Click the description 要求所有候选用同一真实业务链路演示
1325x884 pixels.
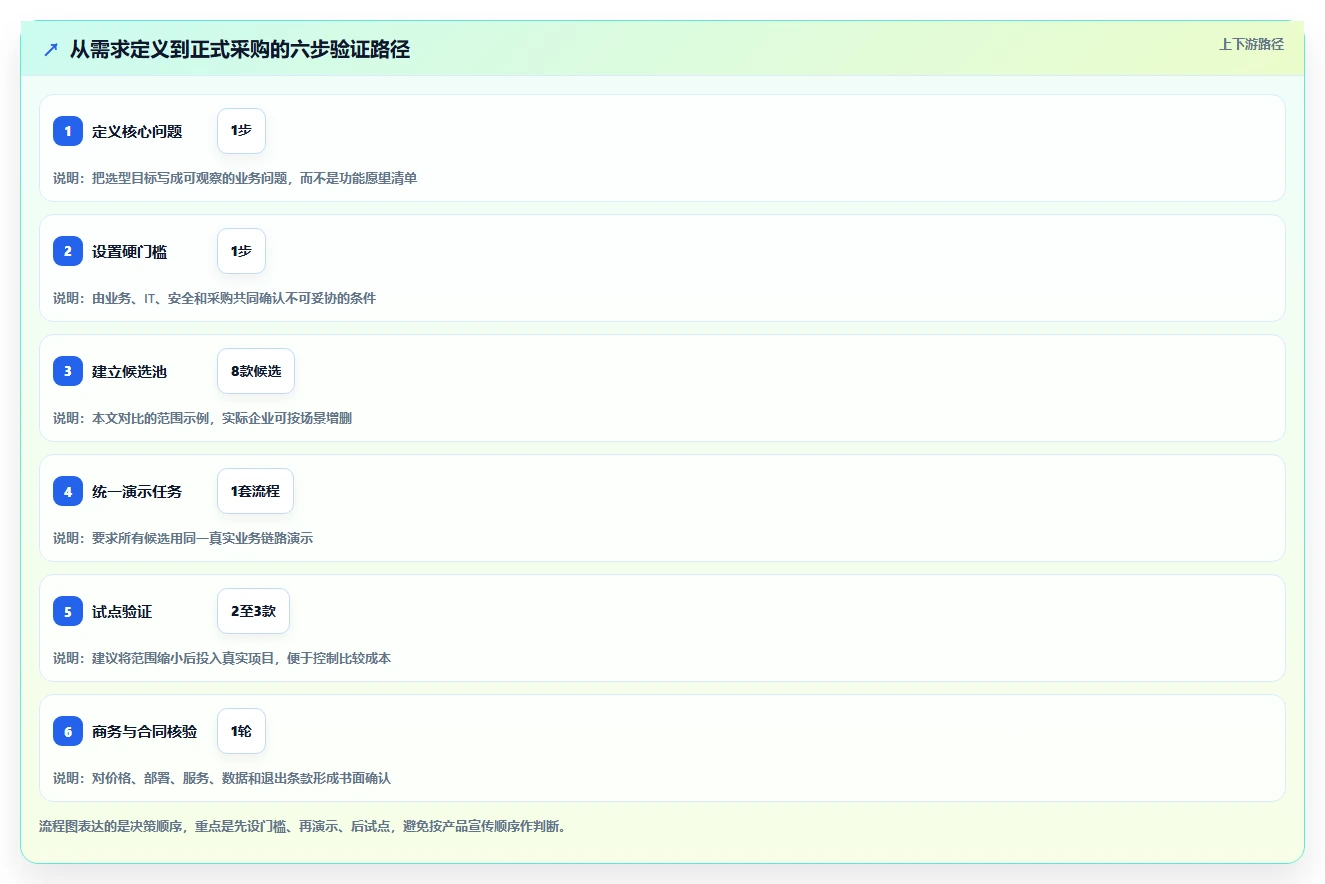(183, 538)
